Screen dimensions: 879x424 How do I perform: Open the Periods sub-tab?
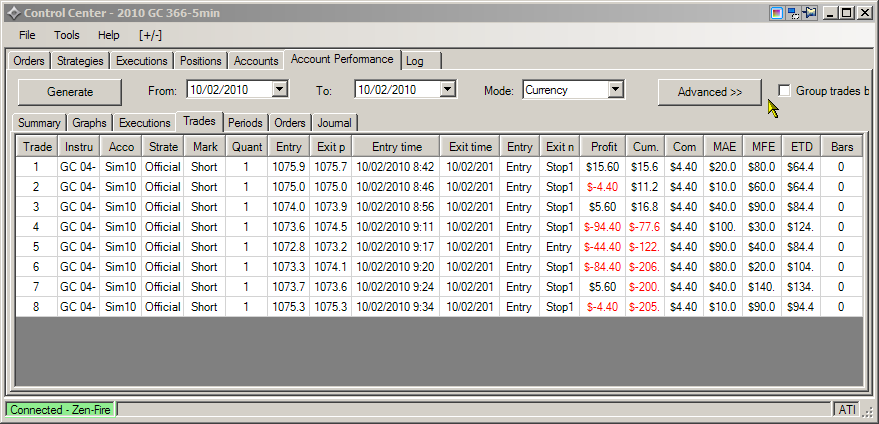click(x=245, y=123)
